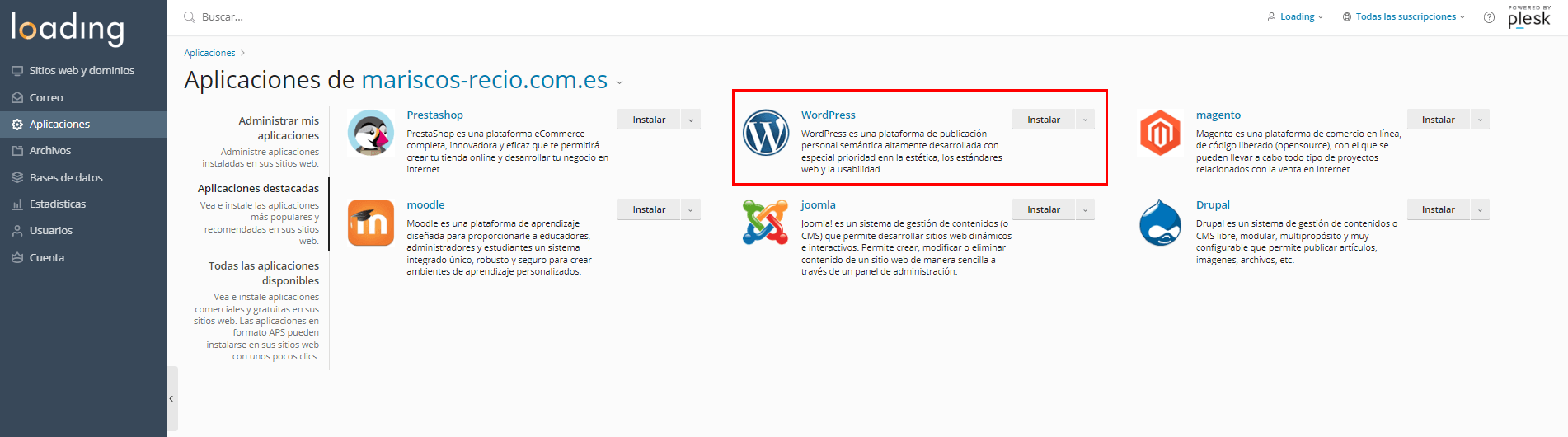Viewport: 1568px width, 437px height.
Task: Click the Cuenta sidebar icon
Action: 17,257
